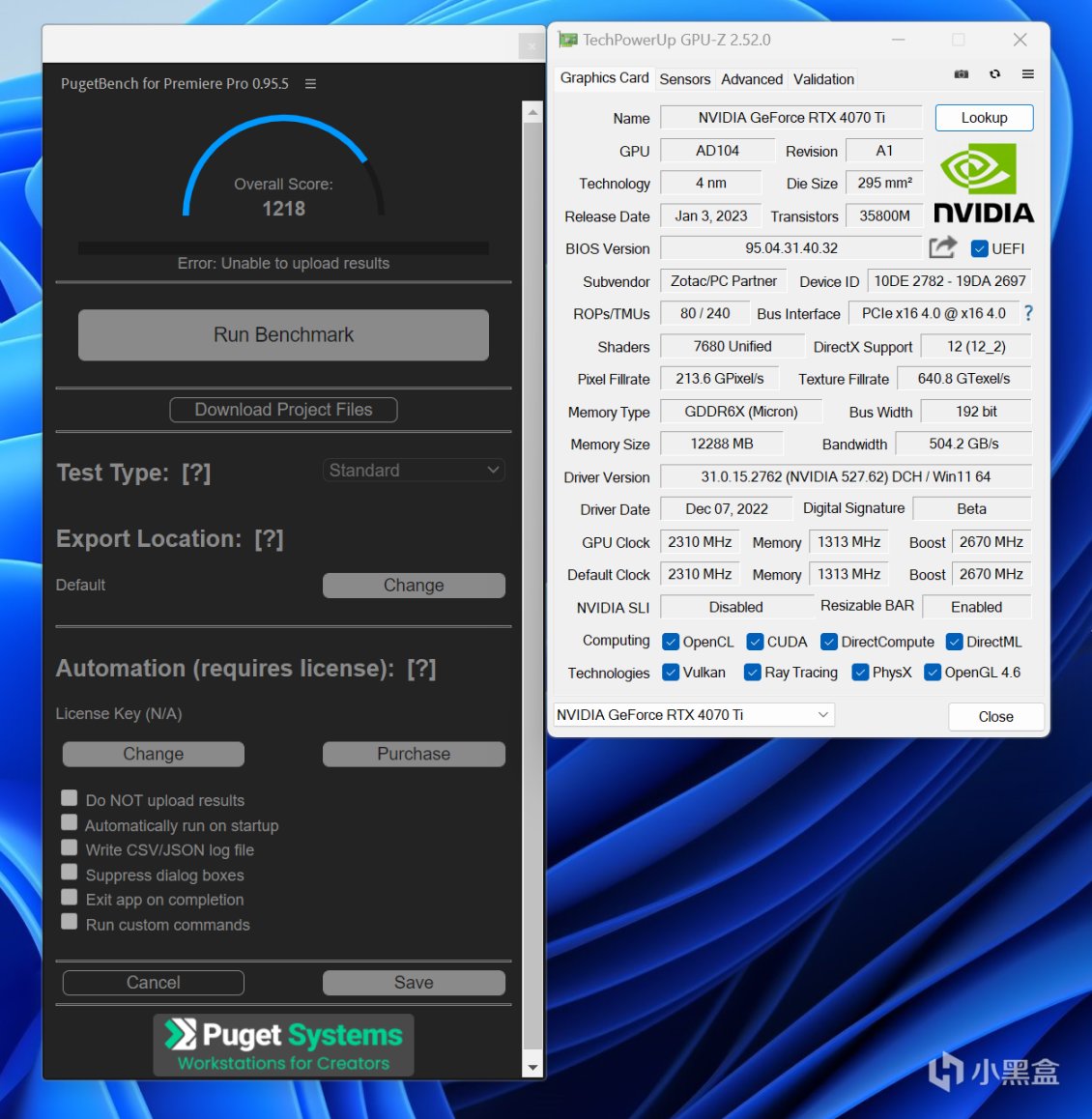
Task: Click the Release Date Jan 3, 2023 field
Action: pyautogui.click(x=711, y=216)
